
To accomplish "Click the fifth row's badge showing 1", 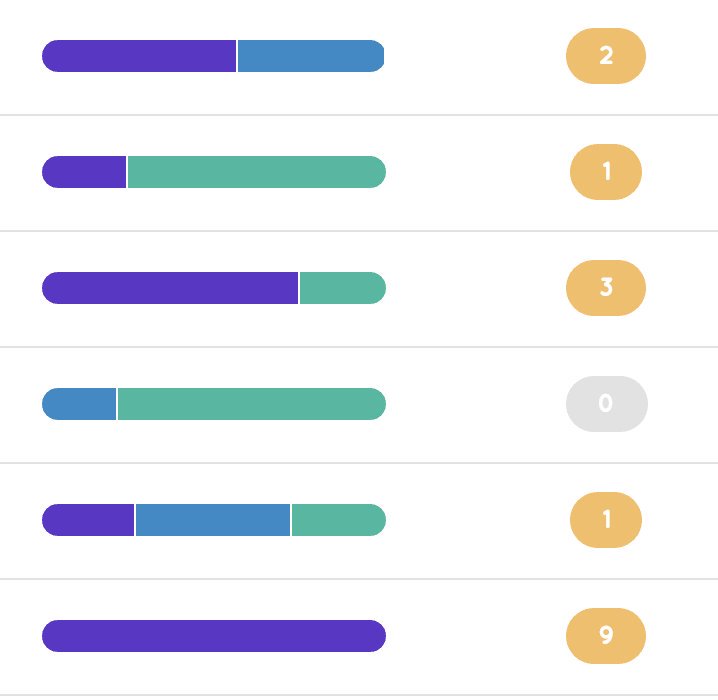I will pyautogui.click(x=606, y=520).
